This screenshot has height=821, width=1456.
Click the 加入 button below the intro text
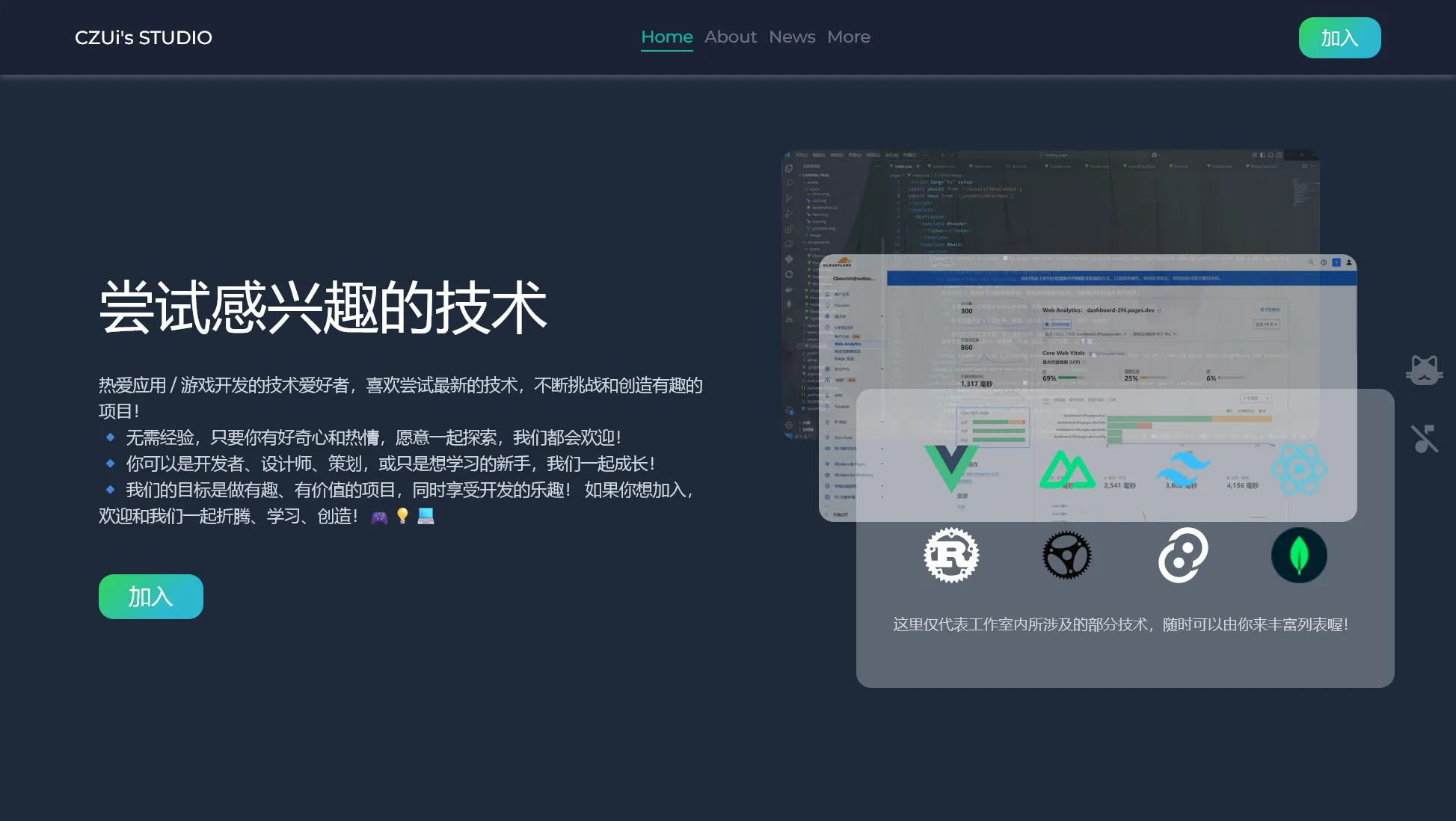(151, 597)
